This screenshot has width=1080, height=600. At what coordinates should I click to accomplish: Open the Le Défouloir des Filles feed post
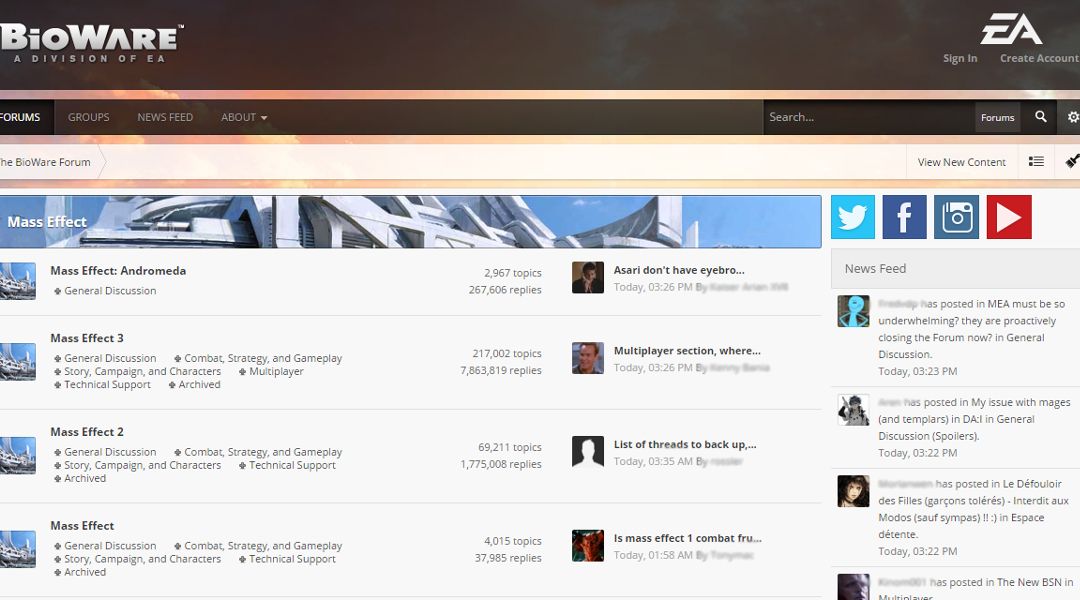973,509
